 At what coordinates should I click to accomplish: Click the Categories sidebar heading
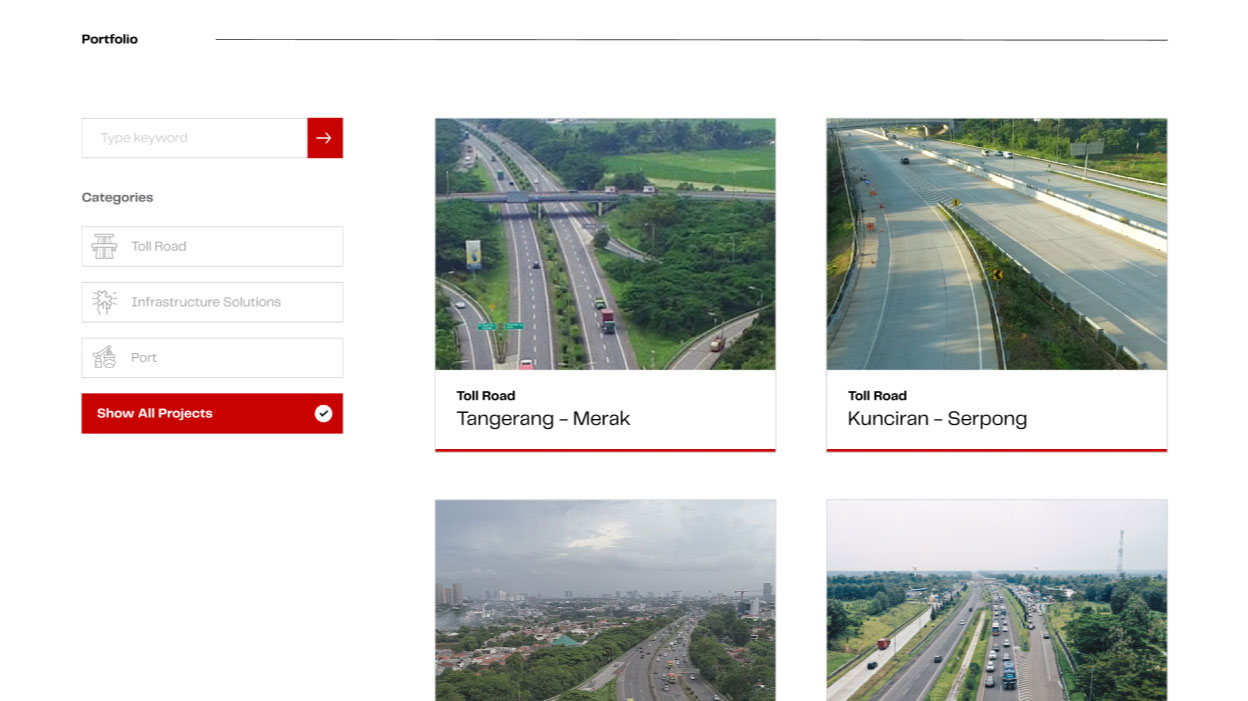(118, 198)
